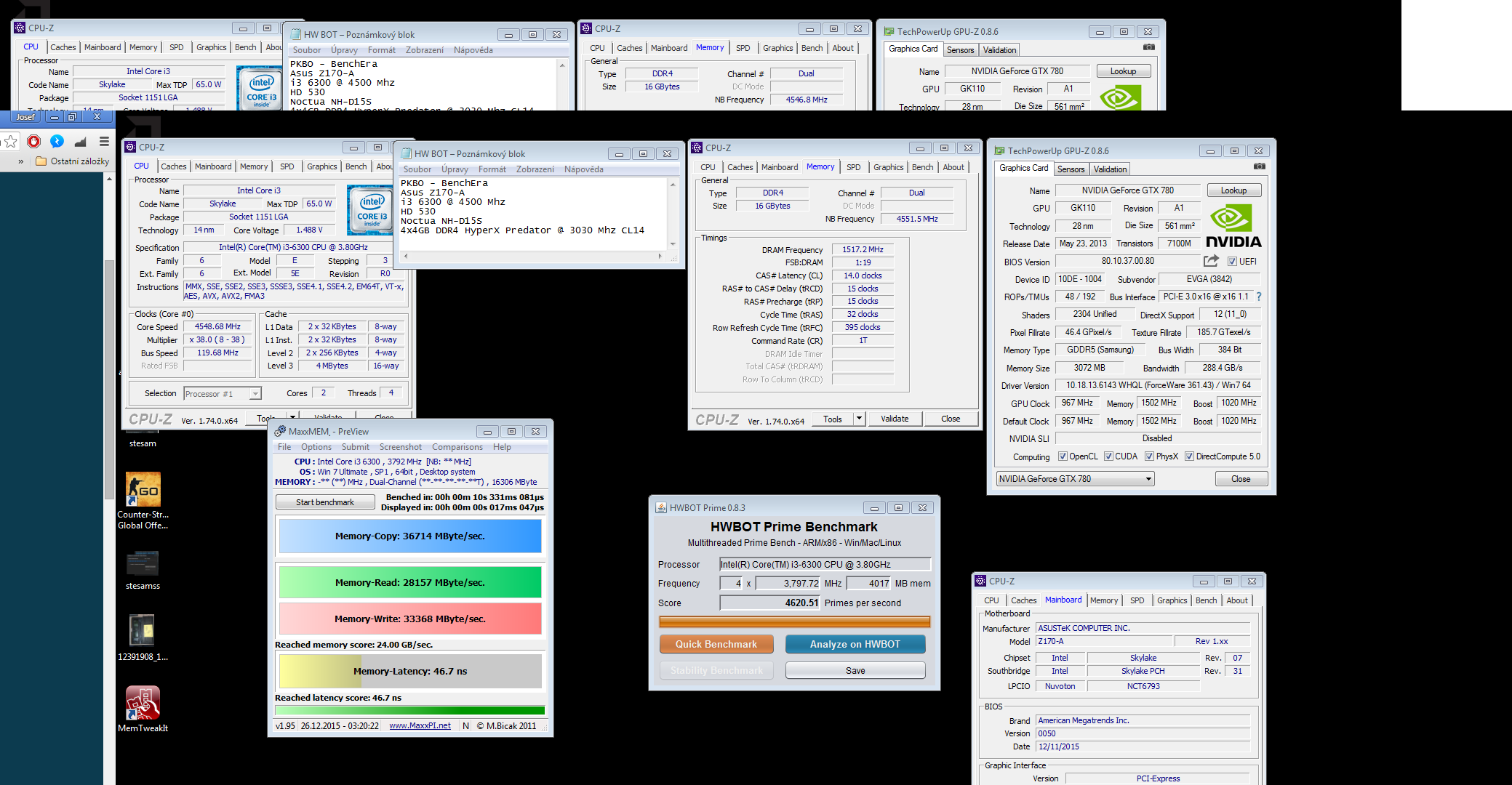
Task: Click the notepad horizontal scroll right arrow
Action: click(x=660, y=256)
